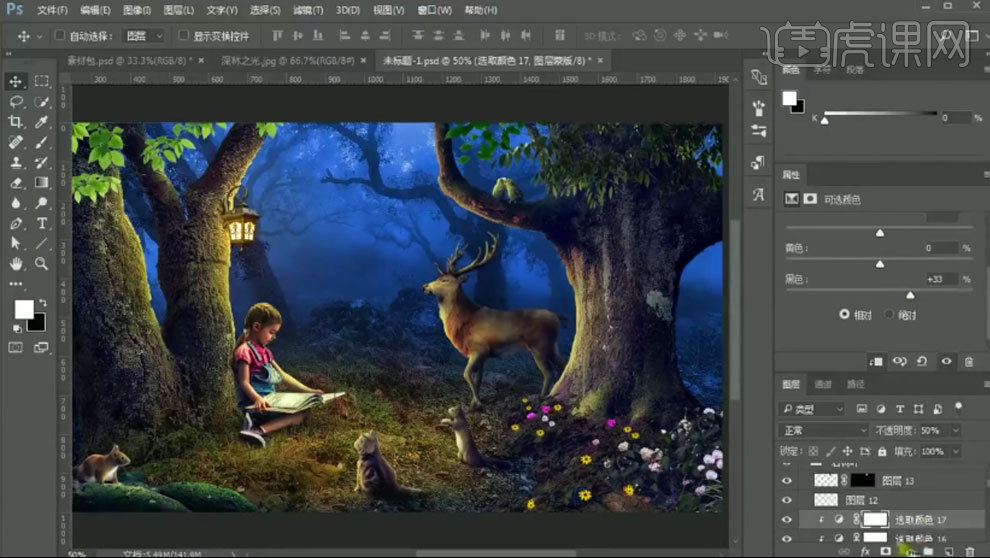
Task: Hide layer 图层 12
Action: [x=787, y=500]
